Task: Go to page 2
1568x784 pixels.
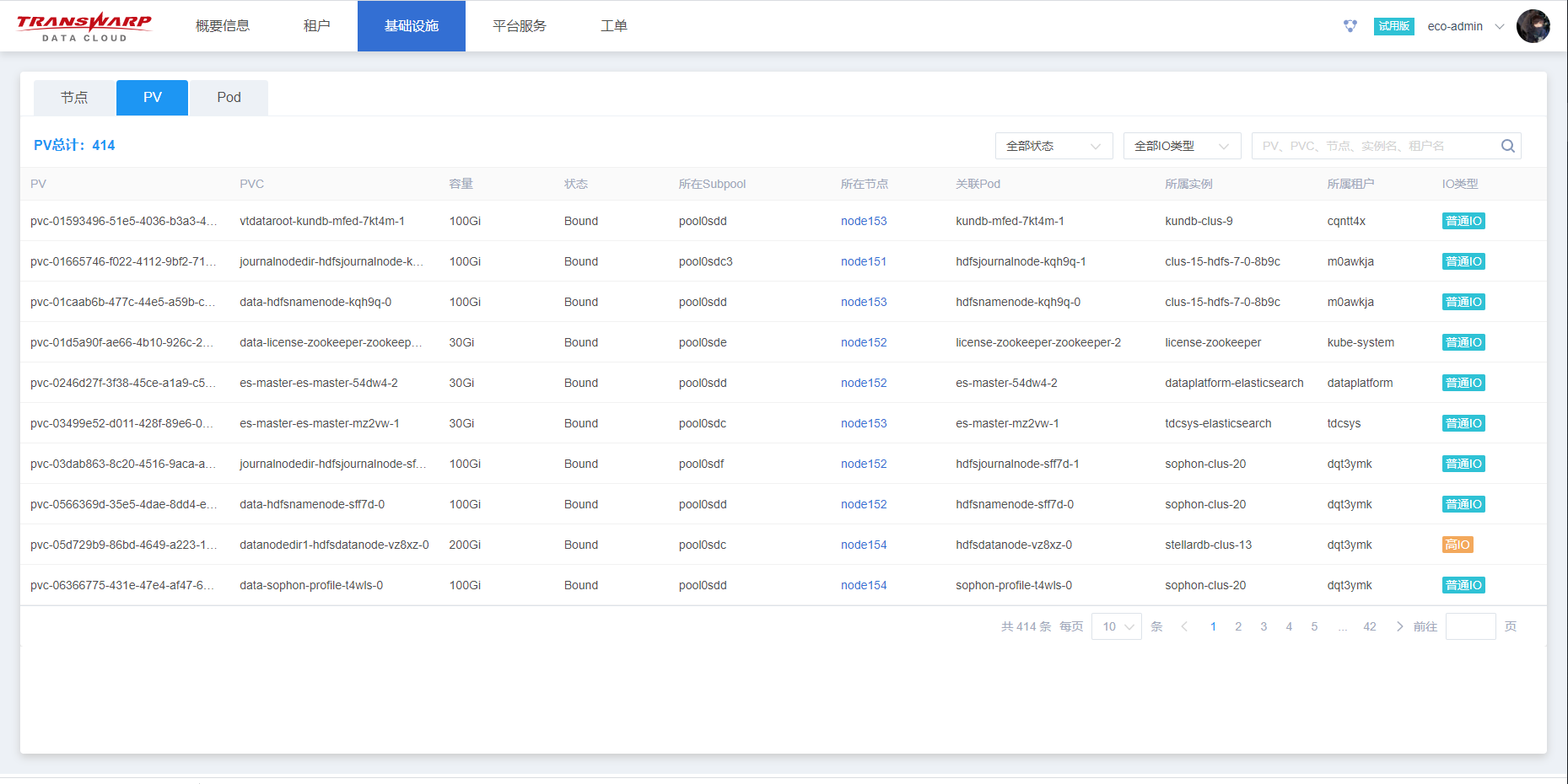Action: [1238, 626]
